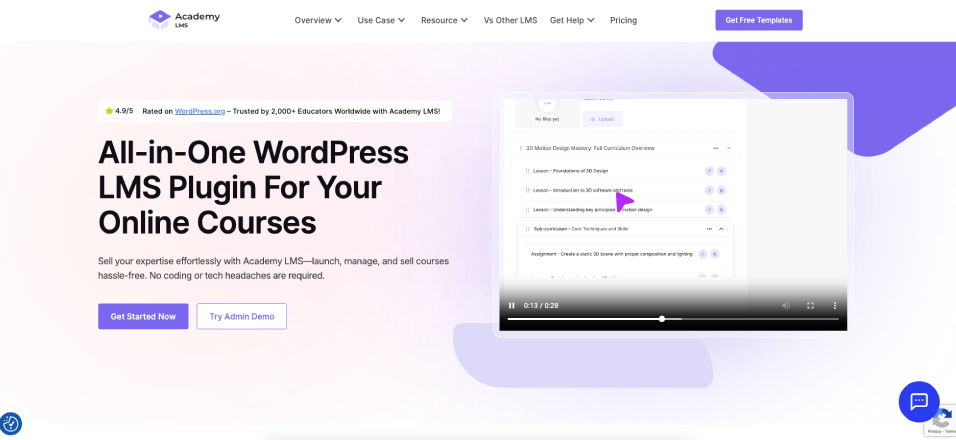The image size is (956, 440).
Task: Go to Vs Other LMS page
Action: coord(510,20)
